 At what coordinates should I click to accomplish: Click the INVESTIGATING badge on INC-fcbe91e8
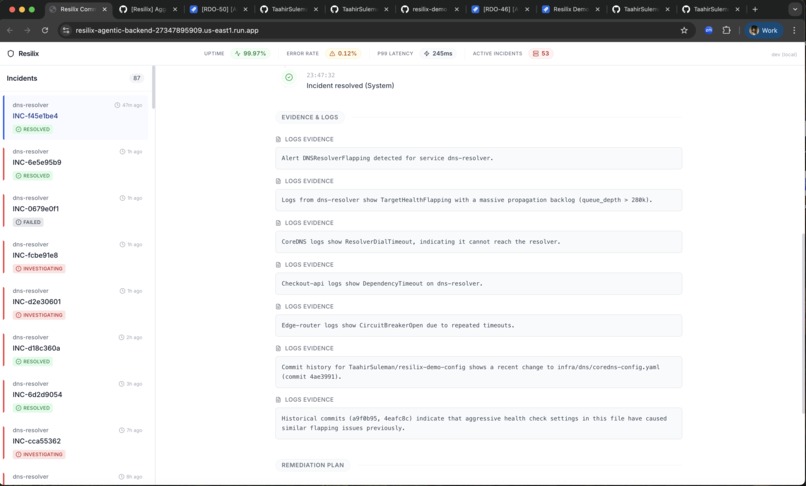pyautogui.click(x=39, y=268)
